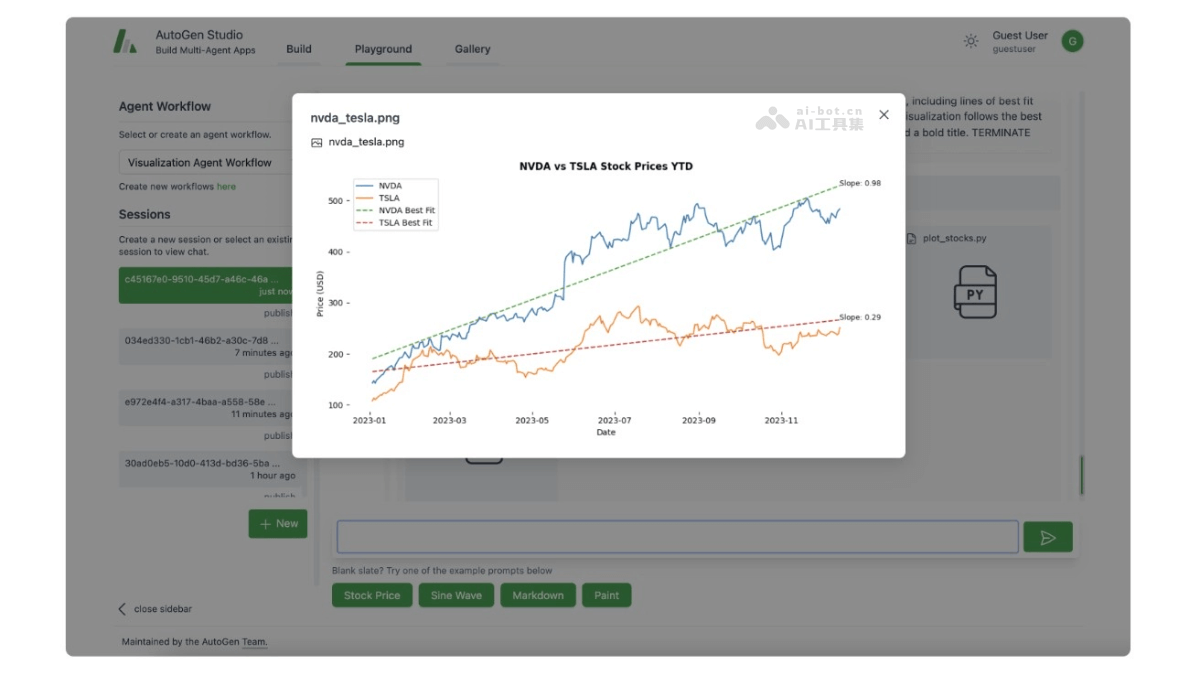
Task: Switch to the Gallery tab
Action: tap(472, 49)
